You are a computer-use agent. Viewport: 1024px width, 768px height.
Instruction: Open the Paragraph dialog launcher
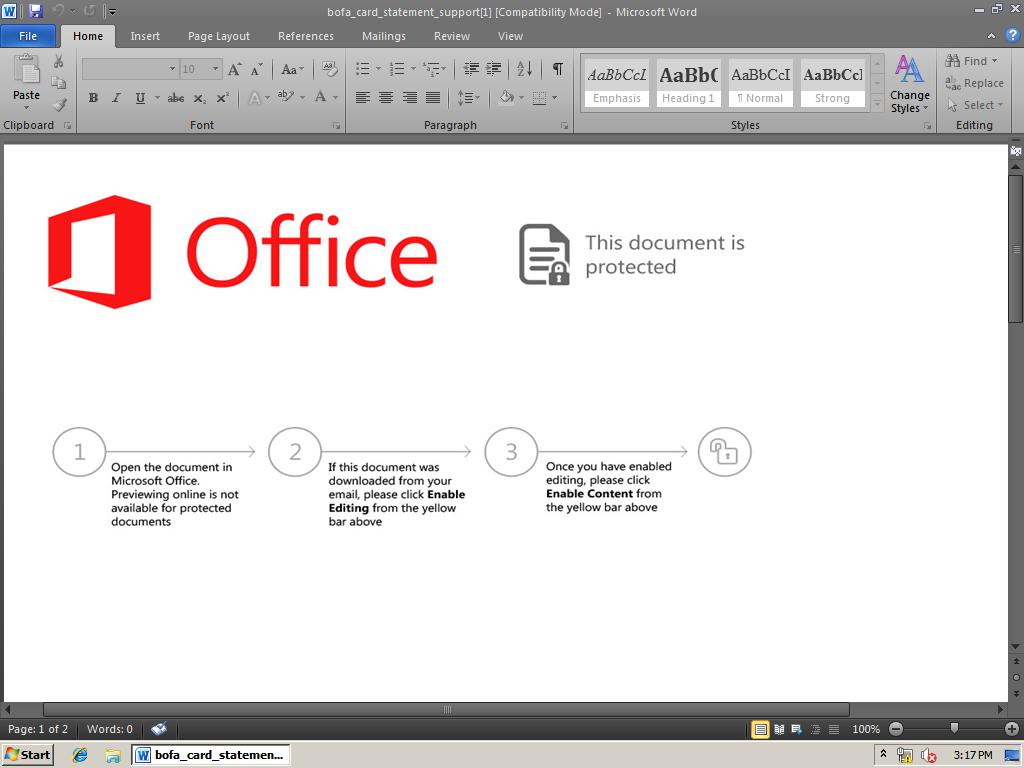(x=564, y=125)
